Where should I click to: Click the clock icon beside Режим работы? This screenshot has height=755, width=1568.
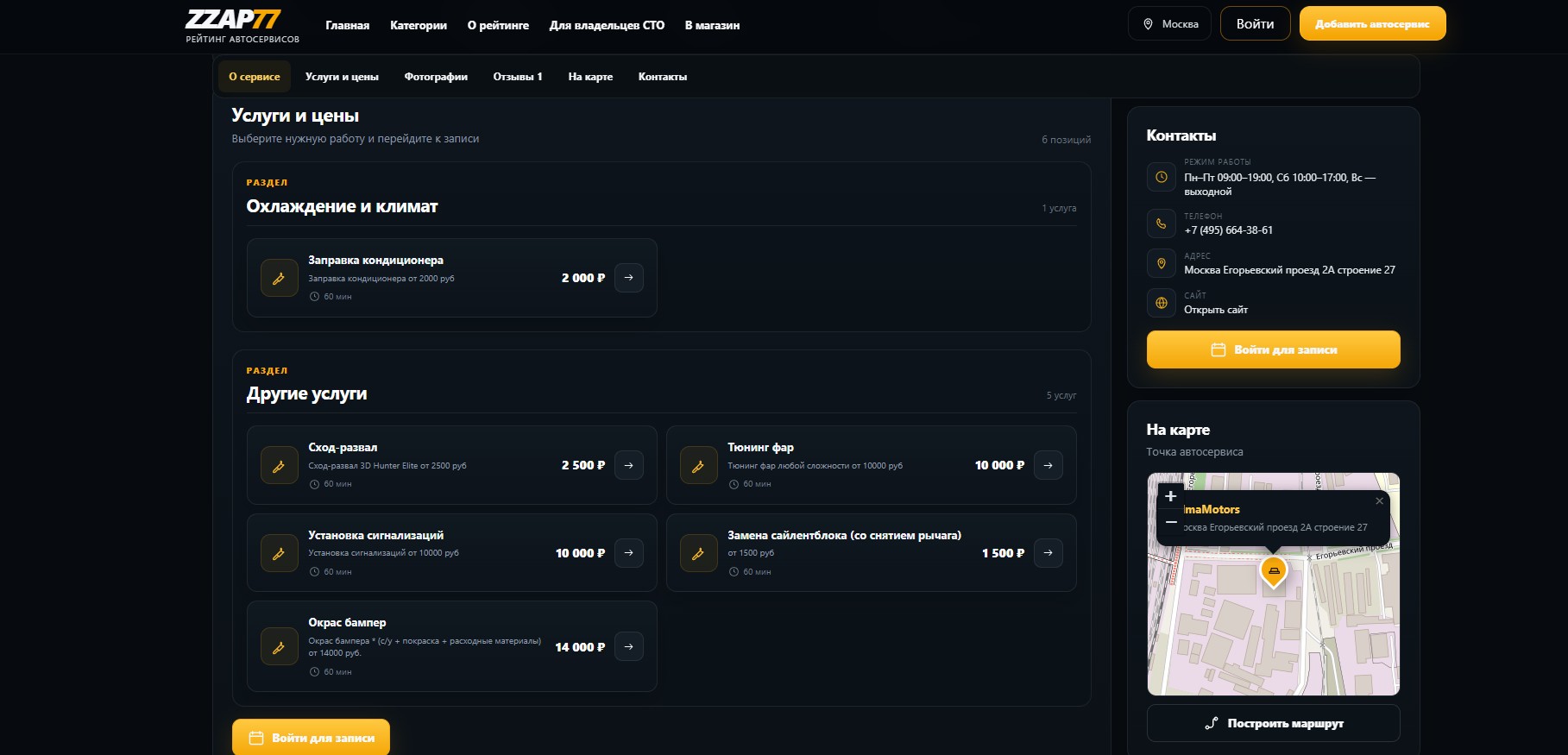click(x=1162, y=177)
